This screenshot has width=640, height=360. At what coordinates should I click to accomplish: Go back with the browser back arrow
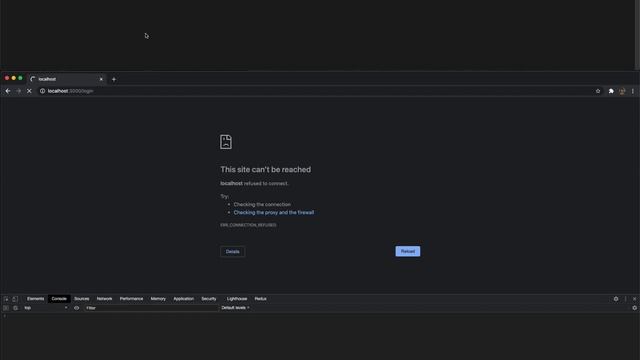8,91
